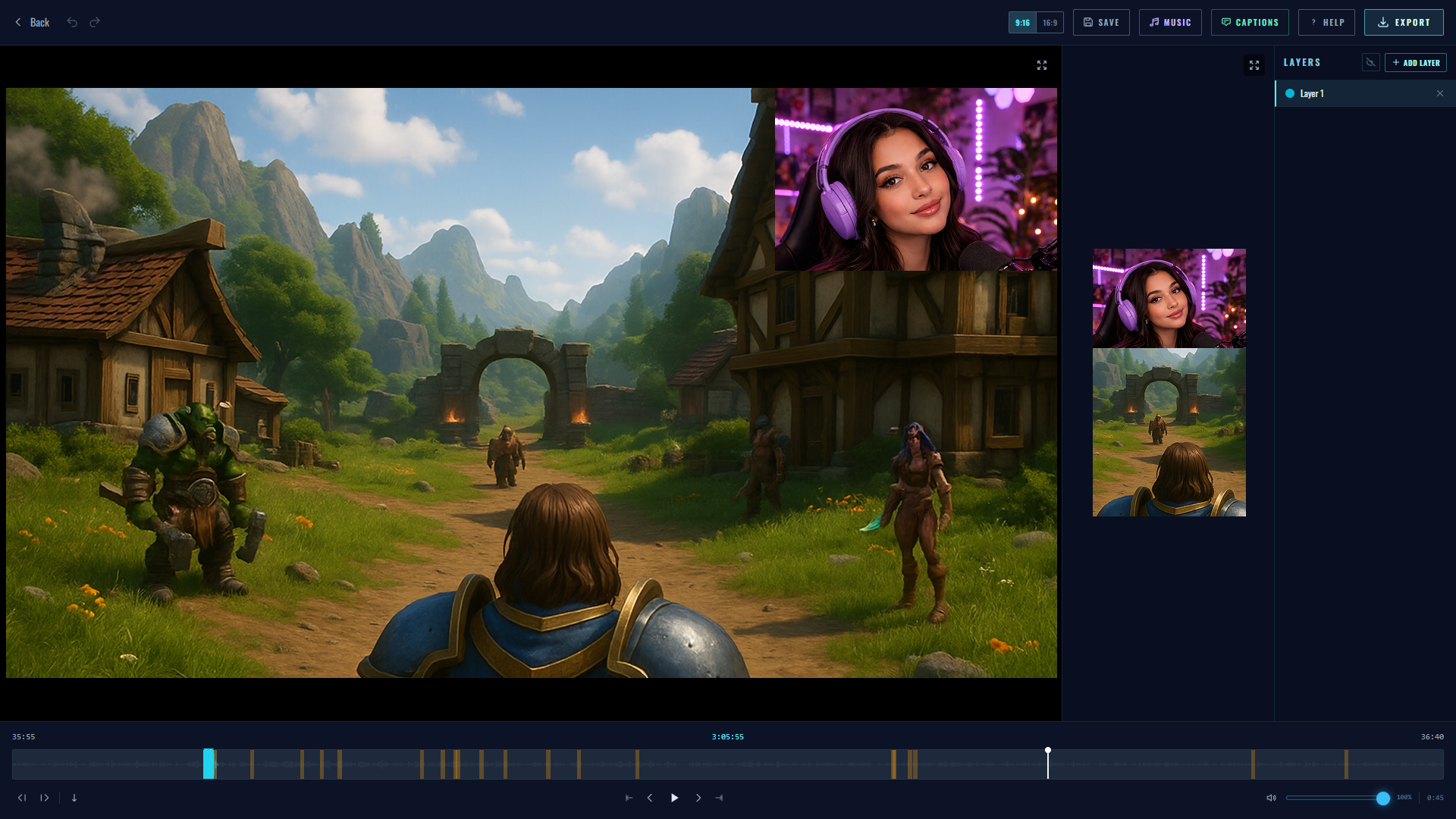
Task: Step back one frame
Action: pos(22,798)
